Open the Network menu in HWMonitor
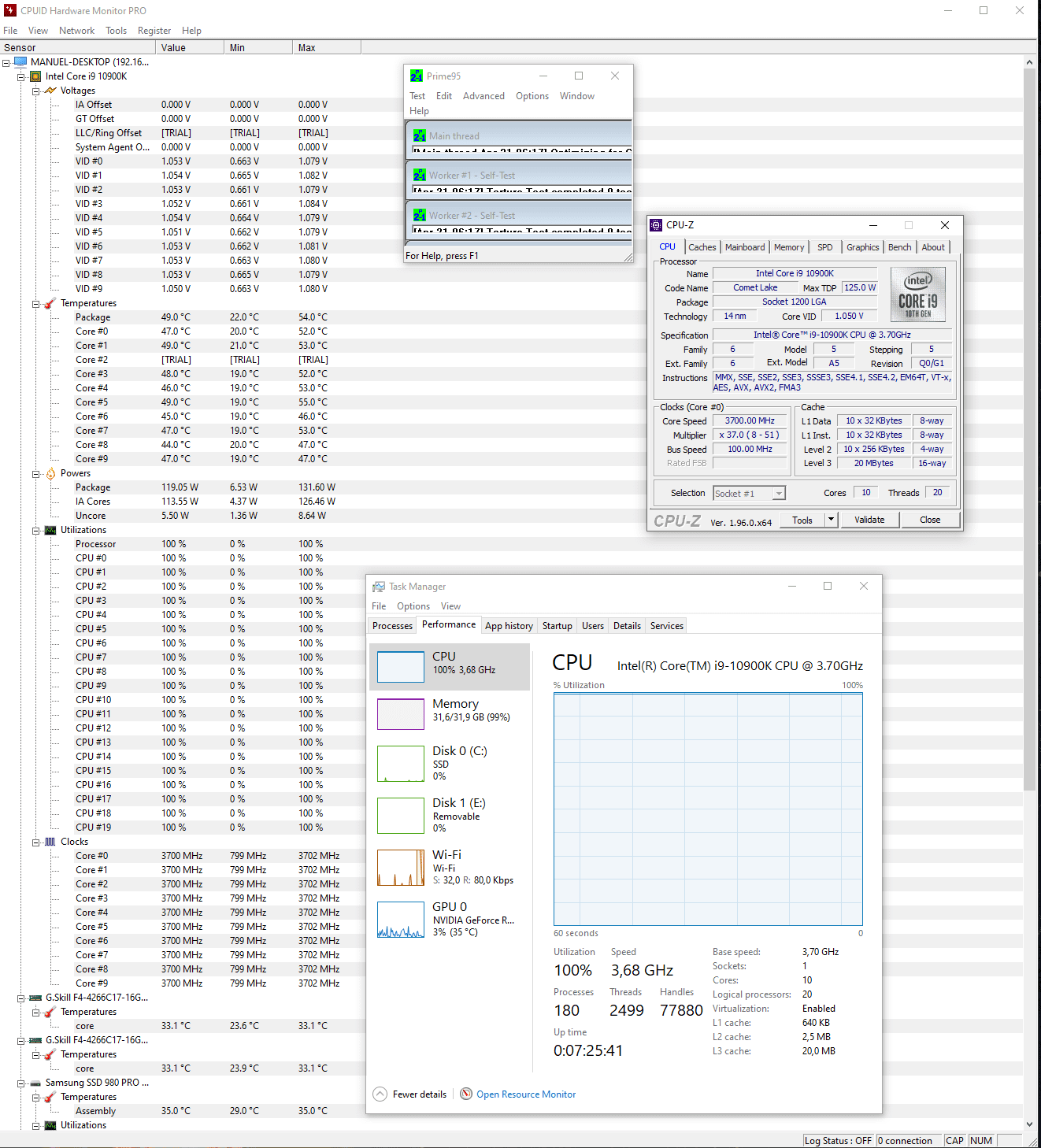The height and width of the screenshot is (1148, 1041). click(x=76, y=31)
